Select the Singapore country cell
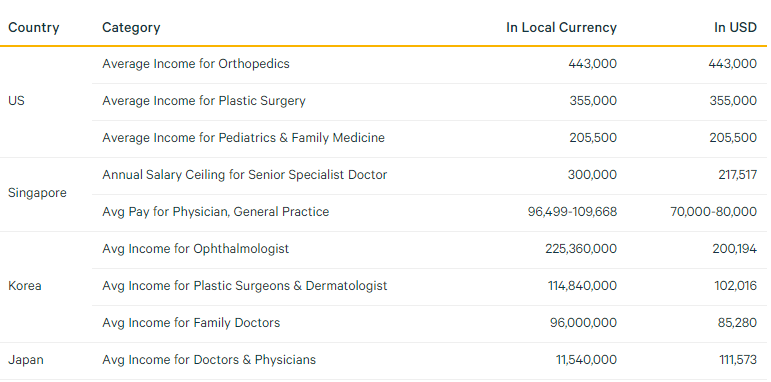 tap(37, 193)
